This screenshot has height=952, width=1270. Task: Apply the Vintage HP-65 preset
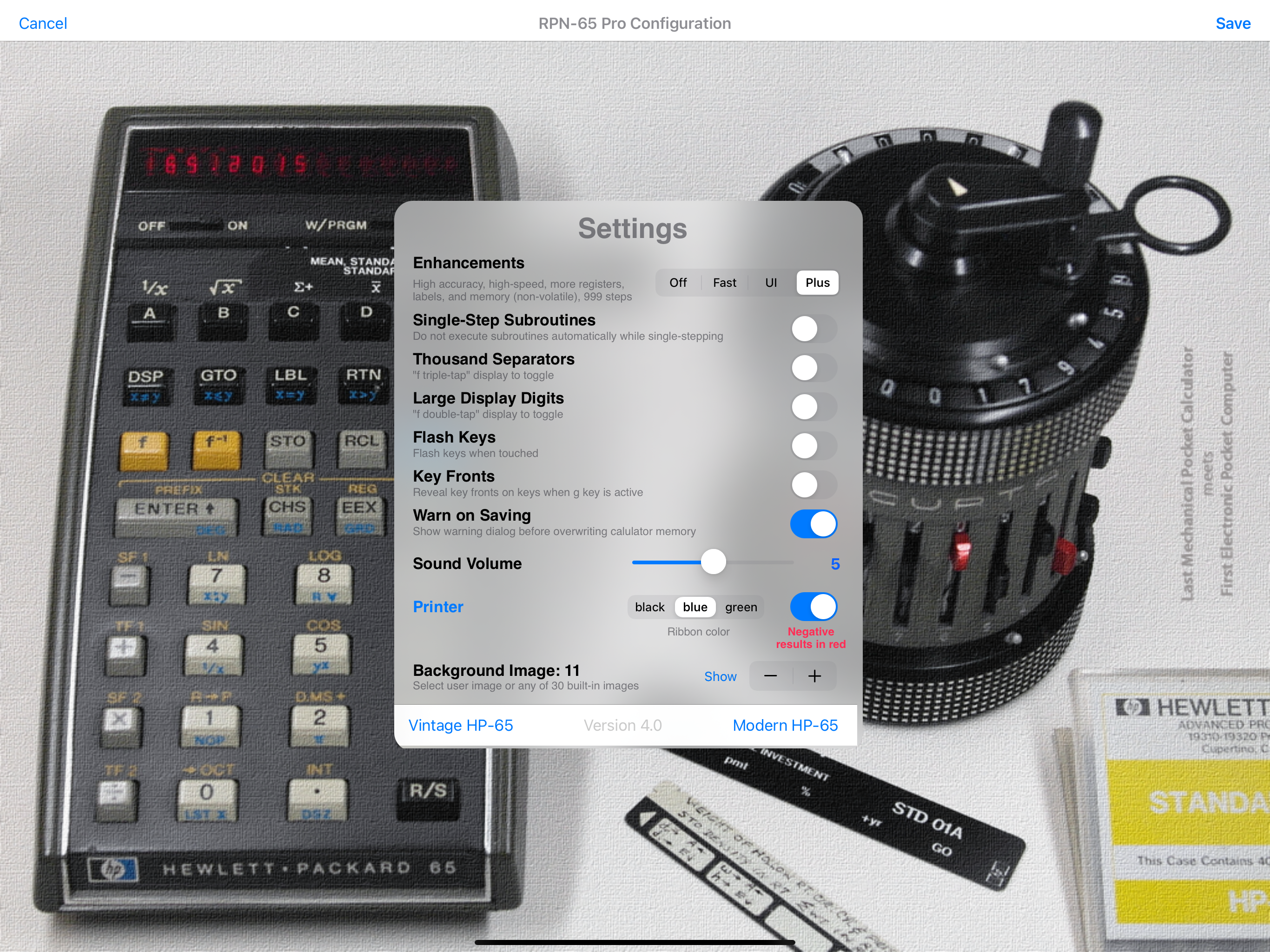(x=461, y=725)
